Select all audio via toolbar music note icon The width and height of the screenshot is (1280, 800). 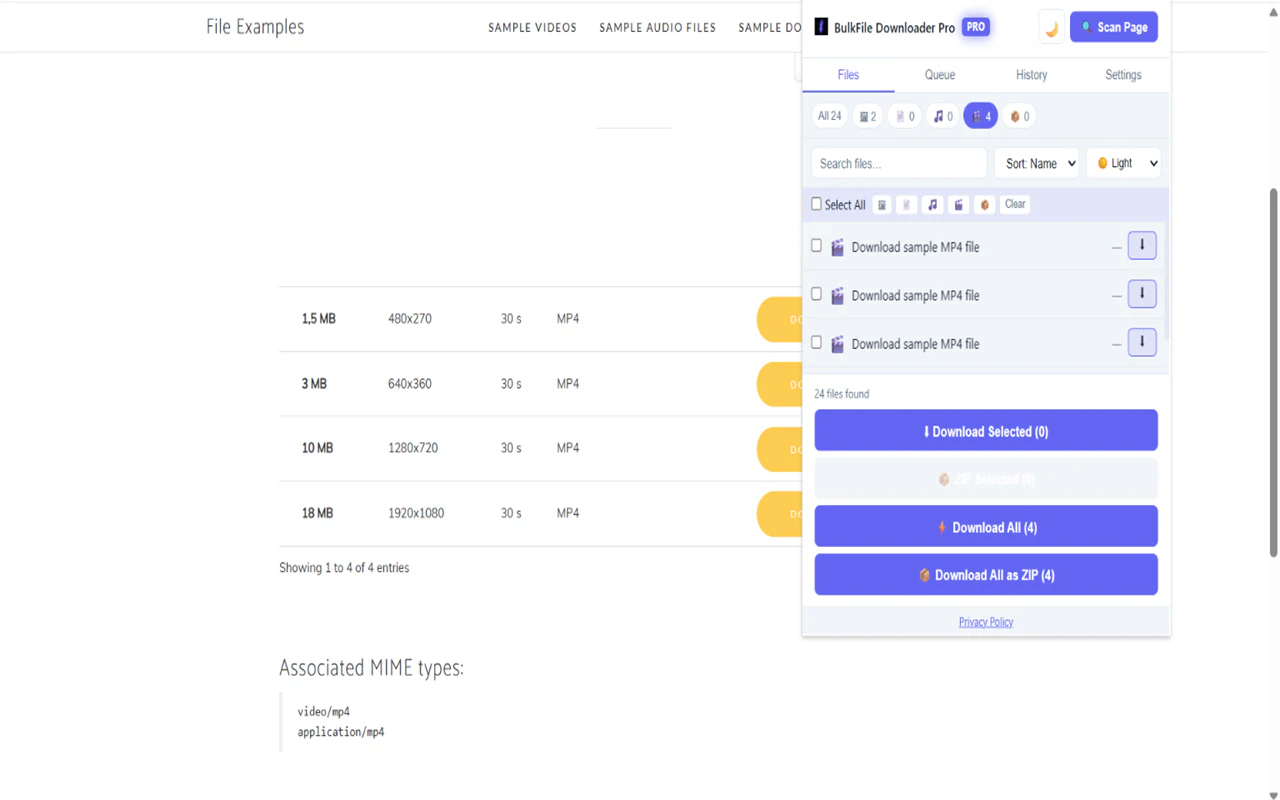[x=932, y=205]
